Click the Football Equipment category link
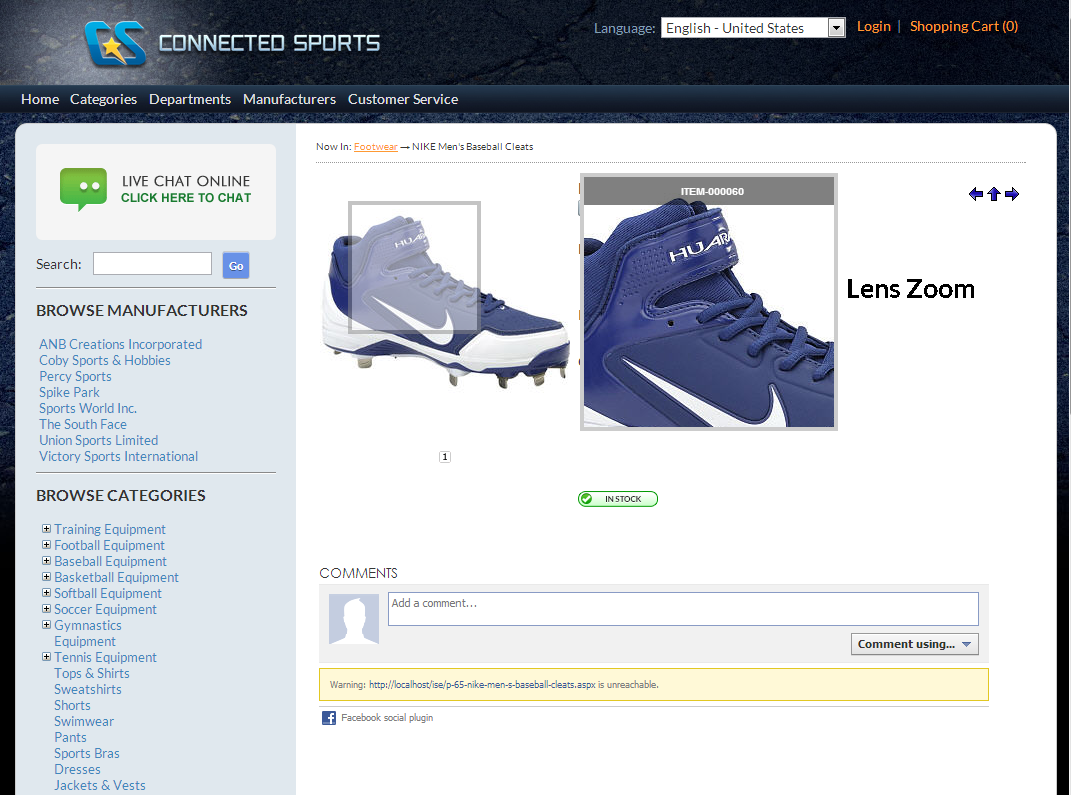Image resolution: width=1071 pixels, height=795 pixels. click(x=109, y=545)
